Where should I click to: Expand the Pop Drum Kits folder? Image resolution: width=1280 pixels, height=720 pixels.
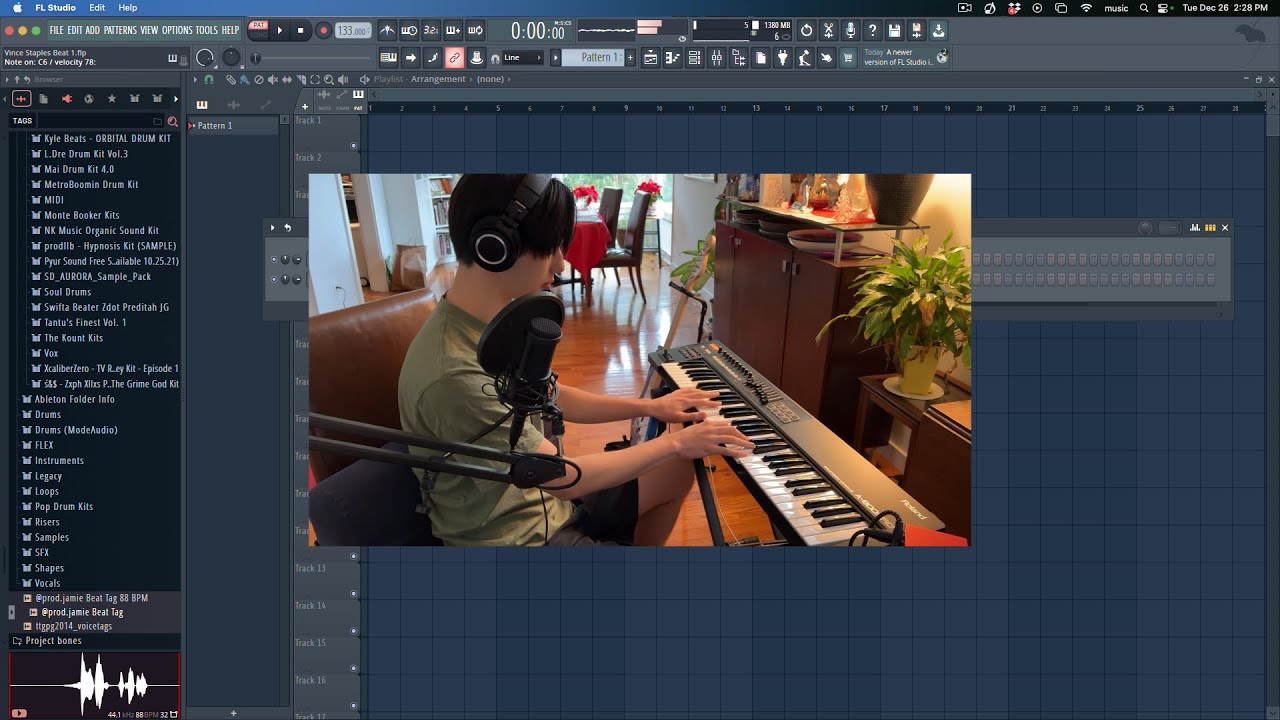click(64, 506)
